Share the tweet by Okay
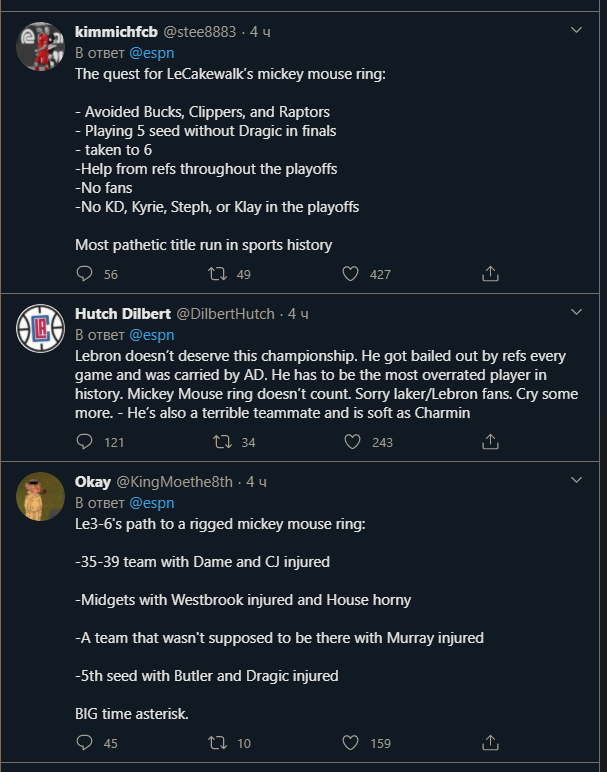 pos(490,743)
